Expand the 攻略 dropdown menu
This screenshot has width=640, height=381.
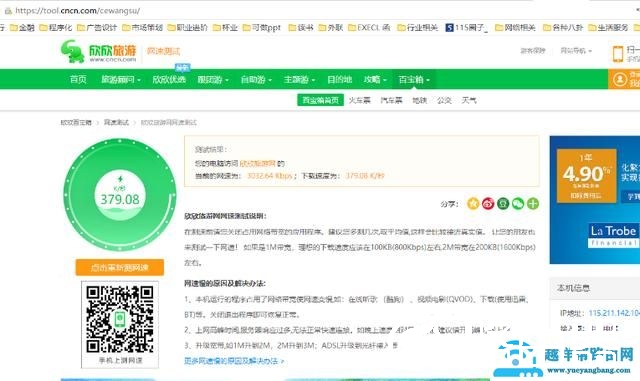pyautogui.click(x=375, y=80)
